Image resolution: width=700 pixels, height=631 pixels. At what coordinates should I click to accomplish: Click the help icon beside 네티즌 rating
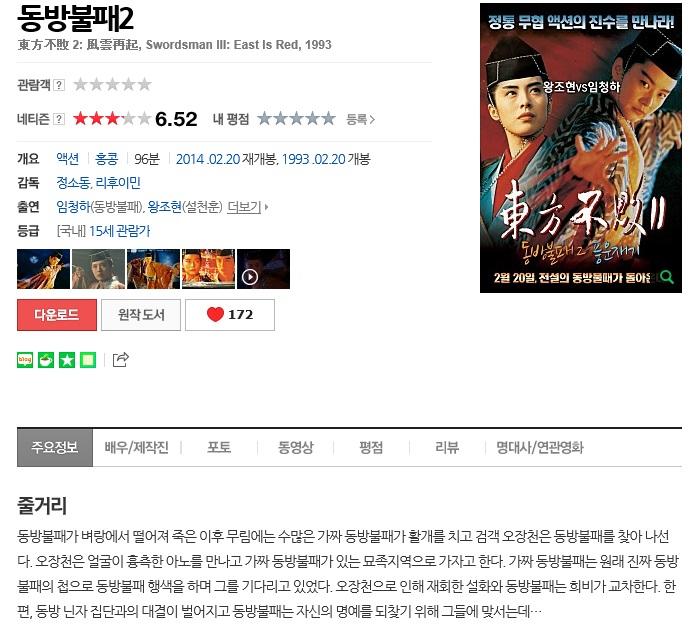(59, 119)
